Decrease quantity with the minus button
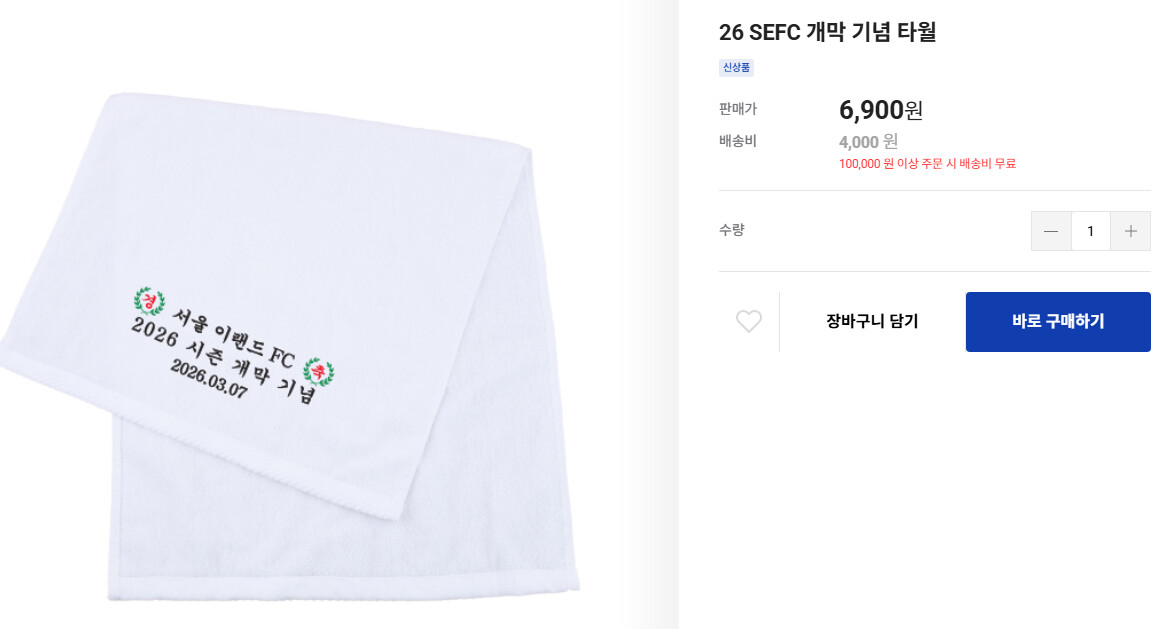The height and width of the screenshot is (629, 1174). point(1051,231)
